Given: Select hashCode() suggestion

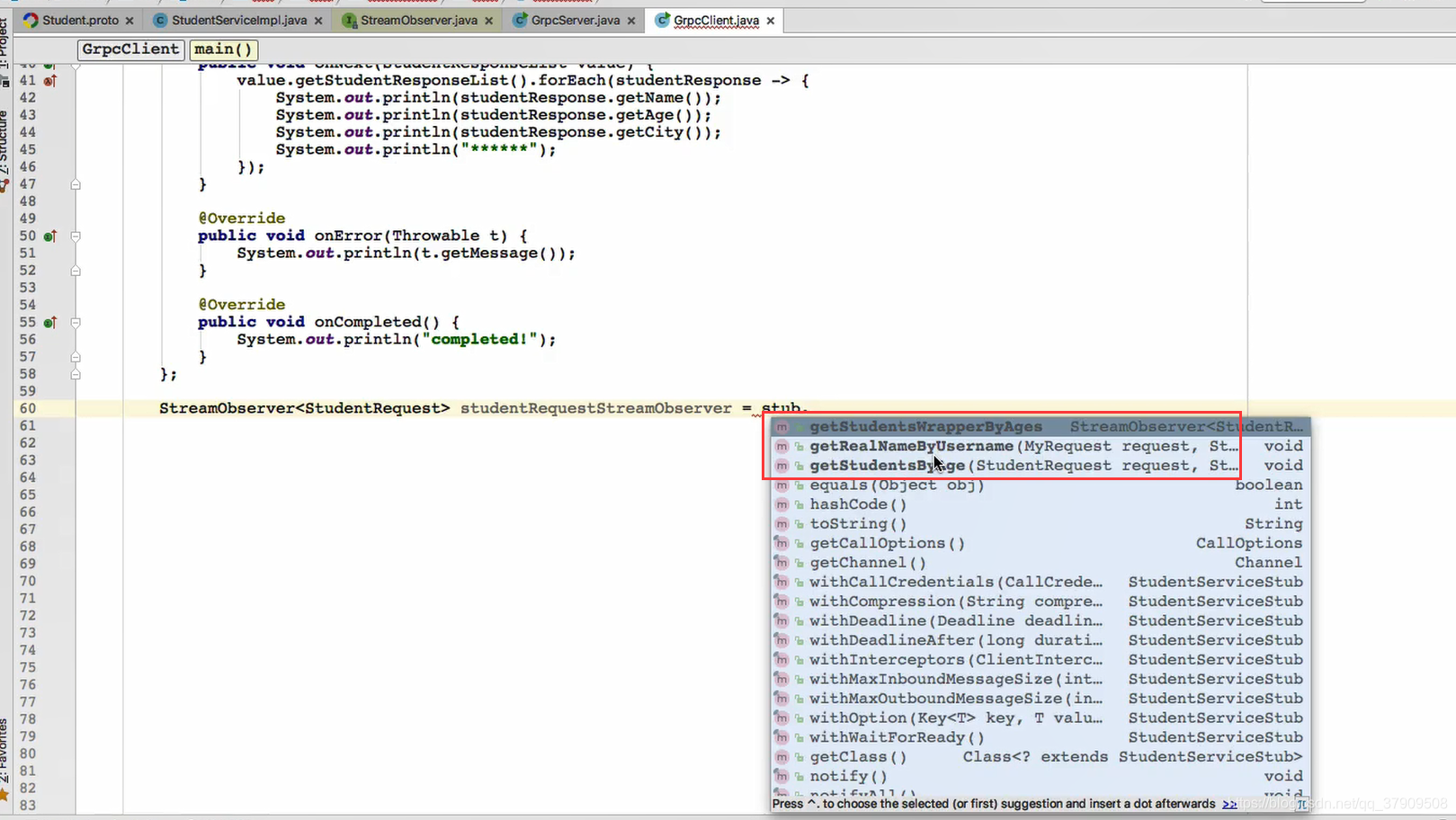Looking at the screenshot, I should coord(1040,504).
